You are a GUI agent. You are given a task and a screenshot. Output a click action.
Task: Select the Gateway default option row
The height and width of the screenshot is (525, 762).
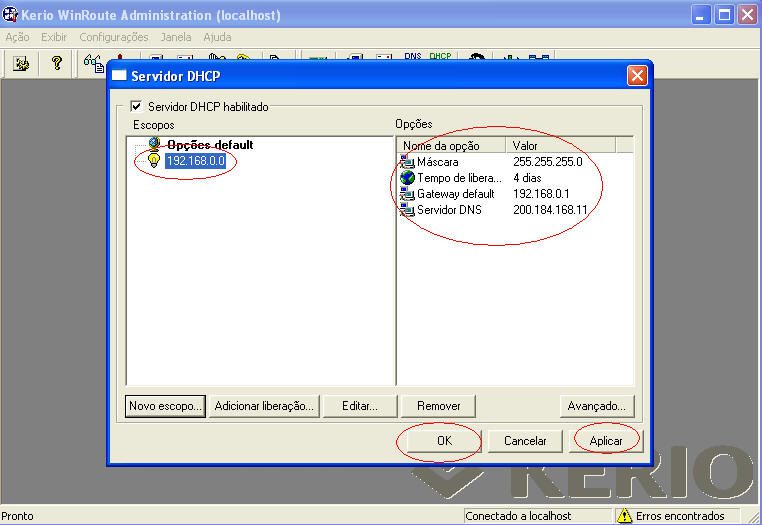455,193
